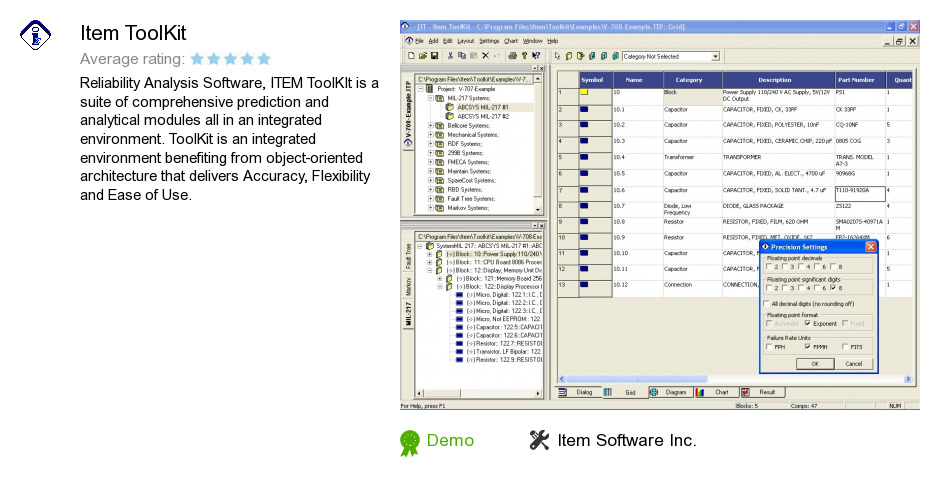The width and height of the screenshot is (940, 487).
Task: Click the What's This help pointer icon
Action: click(x=536, y=56)
